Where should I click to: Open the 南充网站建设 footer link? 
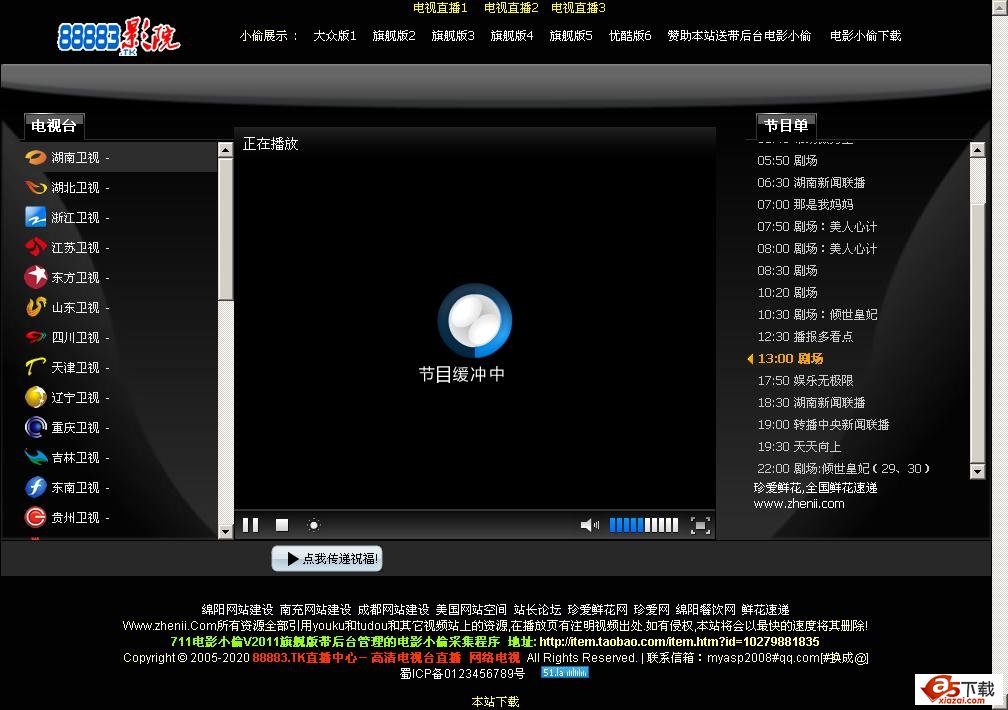click(316, 609)
